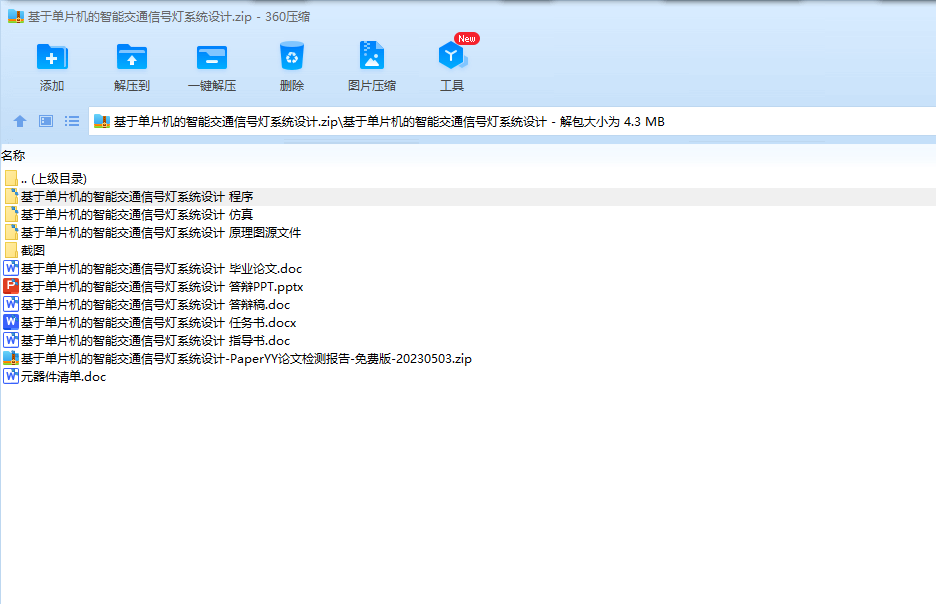
Task: Click the Word icon of 答辩稿.doc
Action: [x=11, y=304]
